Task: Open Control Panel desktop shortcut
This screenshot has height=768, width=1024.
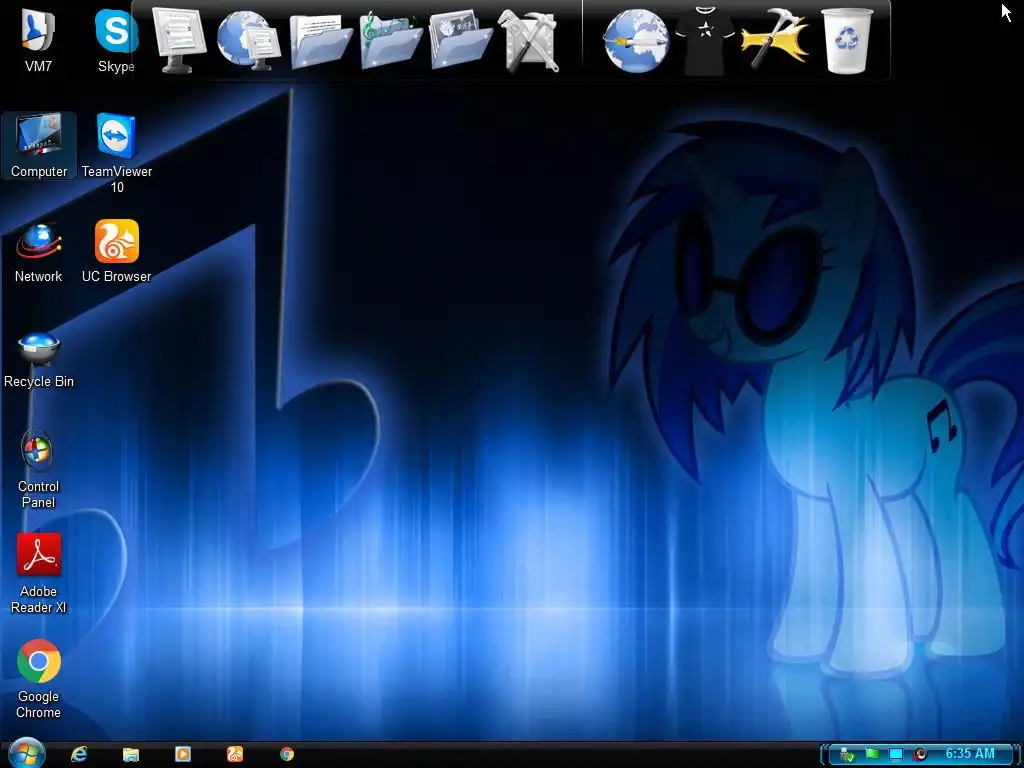Action: 39,469
